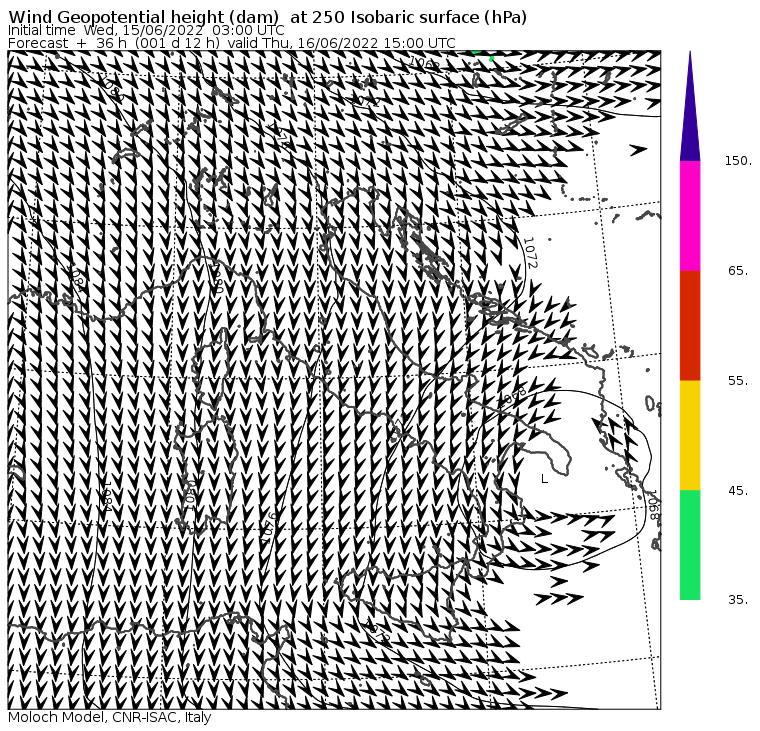Click the magenta segment of the color scale
The image size is (760, 731).
[690, 216]
